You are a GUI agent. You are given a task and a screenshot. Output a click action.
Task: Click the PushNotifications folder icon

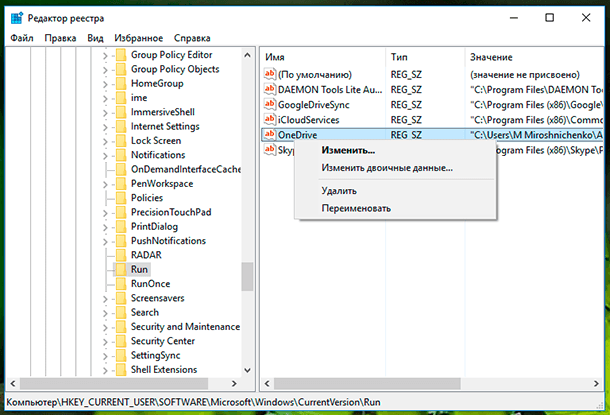coord(121,241)
